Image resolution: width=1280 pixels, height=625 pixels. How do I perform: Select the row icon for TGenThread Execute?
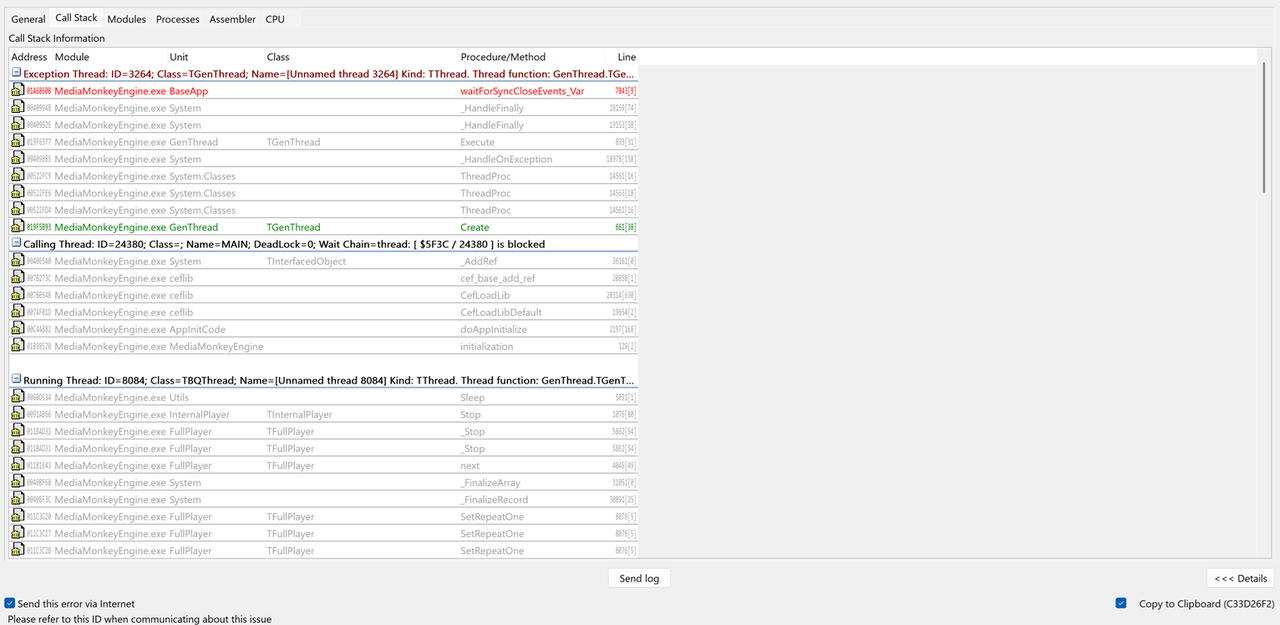point(17,142)
